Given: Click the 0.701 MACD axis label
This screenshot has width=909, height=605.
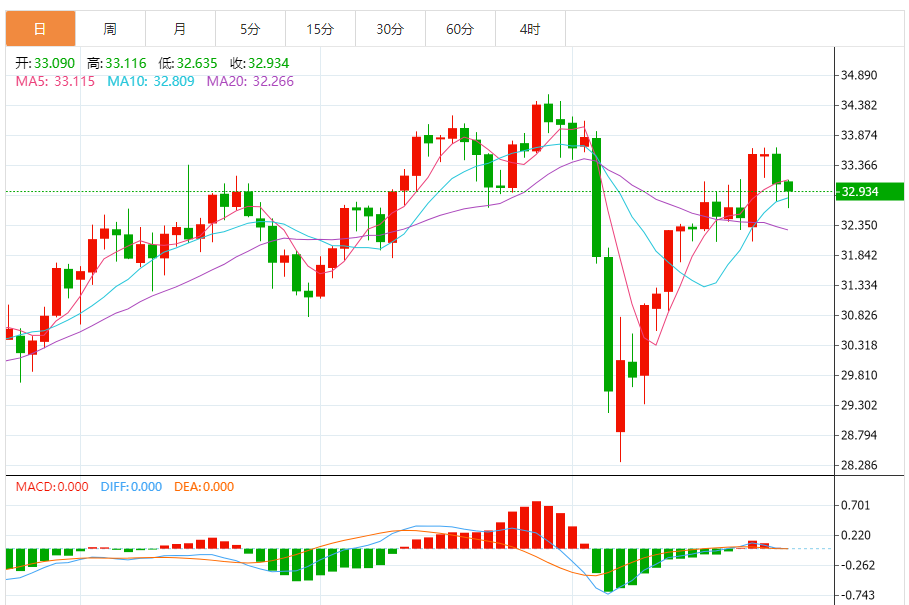Looking at the screenshot, I should tap(856, 505).
